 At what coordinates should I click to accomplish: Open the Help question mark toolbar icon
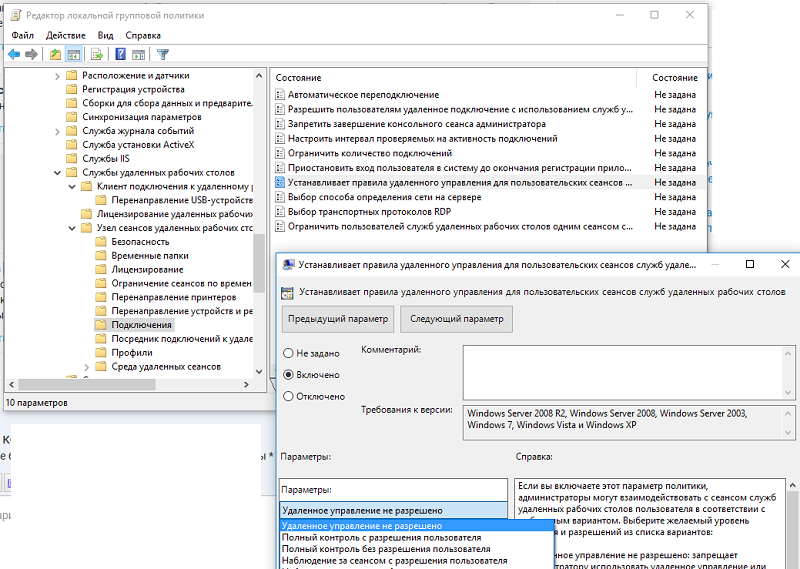[x=120, y=54]
